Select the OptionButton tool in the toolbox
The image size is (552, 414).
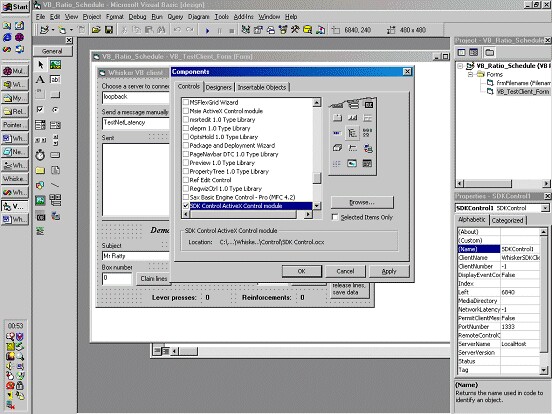(x=55, y=109)
